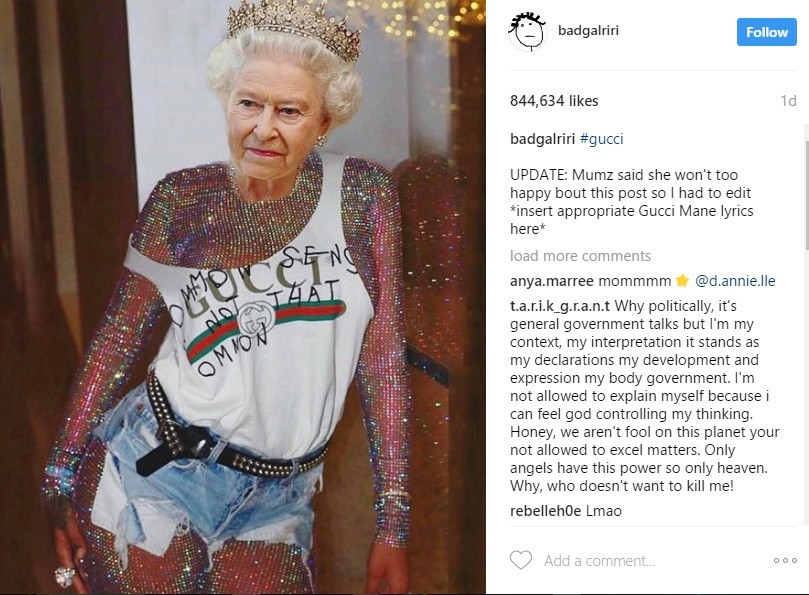Click badgalriri username in the caption
This screenshot has height=595, width=809.
pyautogui.click(x=542, y=139)
